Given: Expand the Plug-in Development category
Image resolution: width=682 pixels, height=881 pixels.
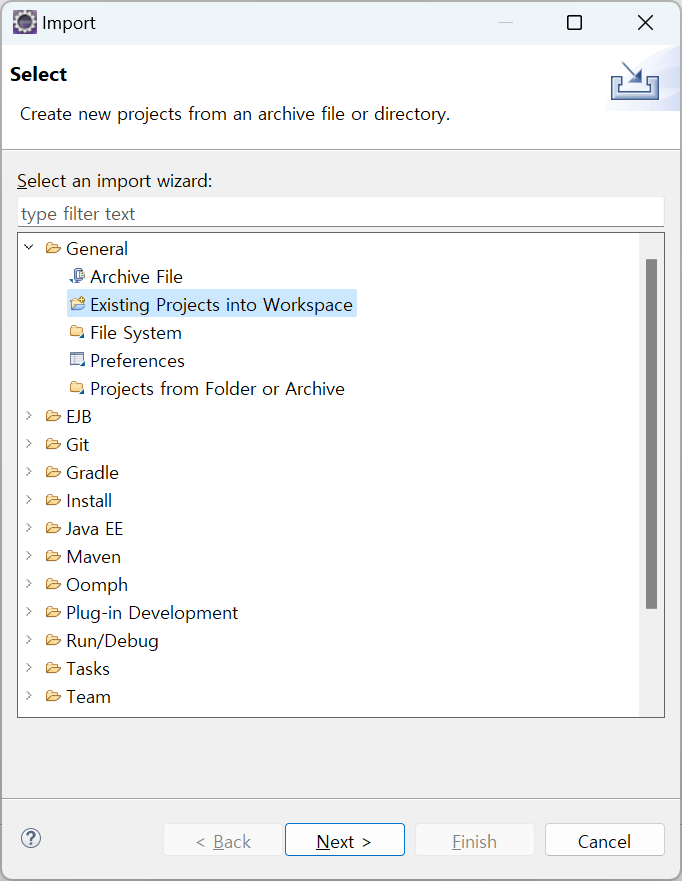Looking at the screenshot, I should point(29,612).
